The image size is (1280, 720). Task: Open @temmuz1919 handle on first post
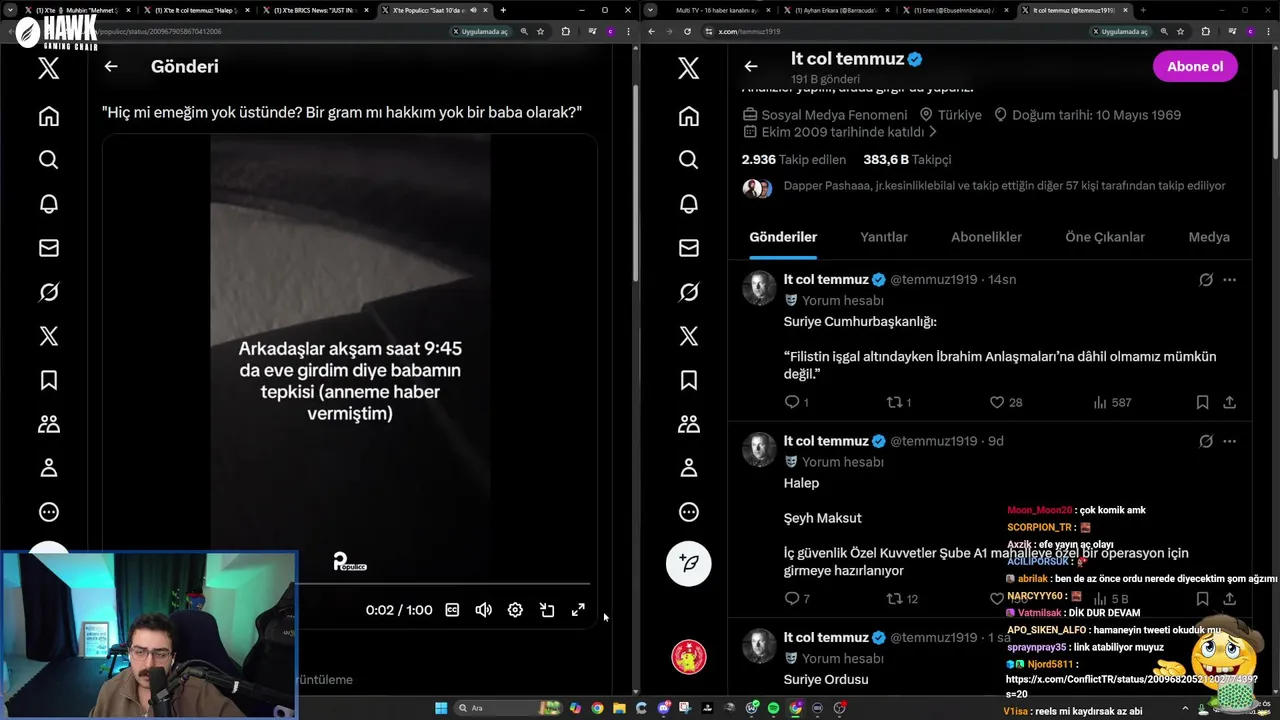(933, 280)
